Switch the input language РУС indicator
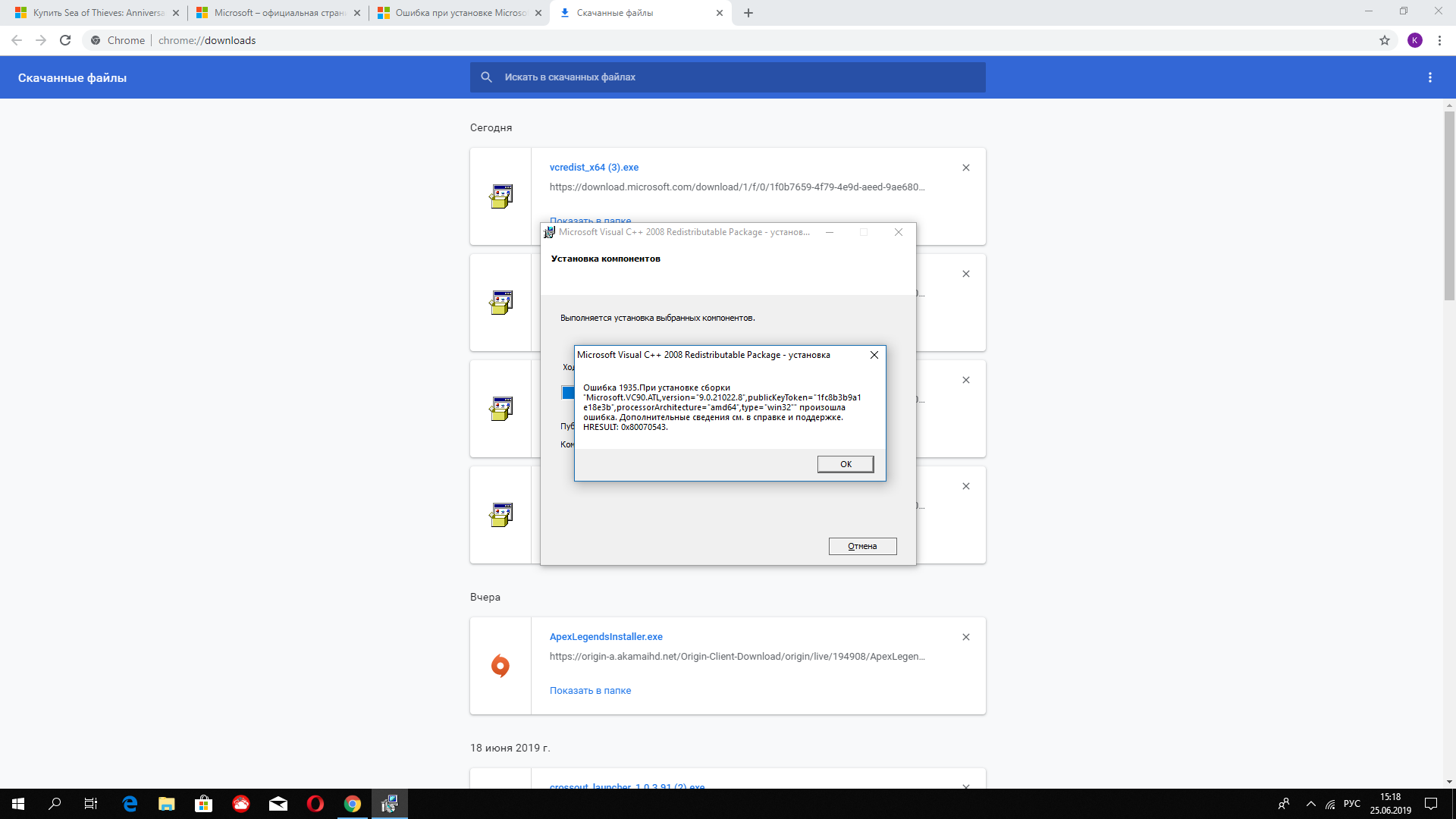 [x=1352, y=804]
